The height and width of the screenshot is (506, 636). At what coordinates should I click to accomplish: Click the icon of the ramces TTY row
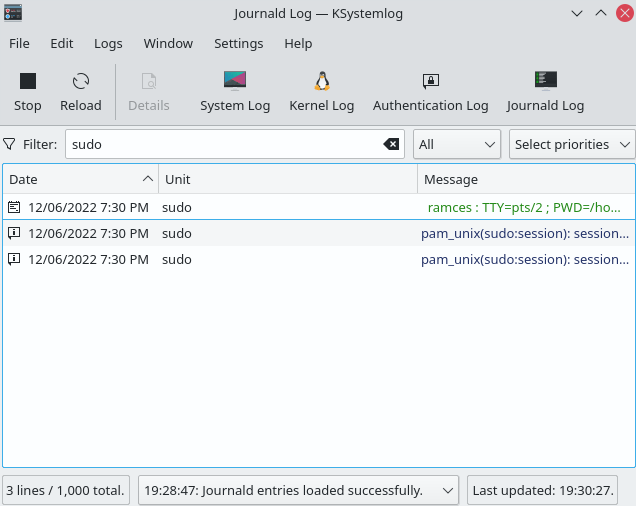(x=14, y=207)
